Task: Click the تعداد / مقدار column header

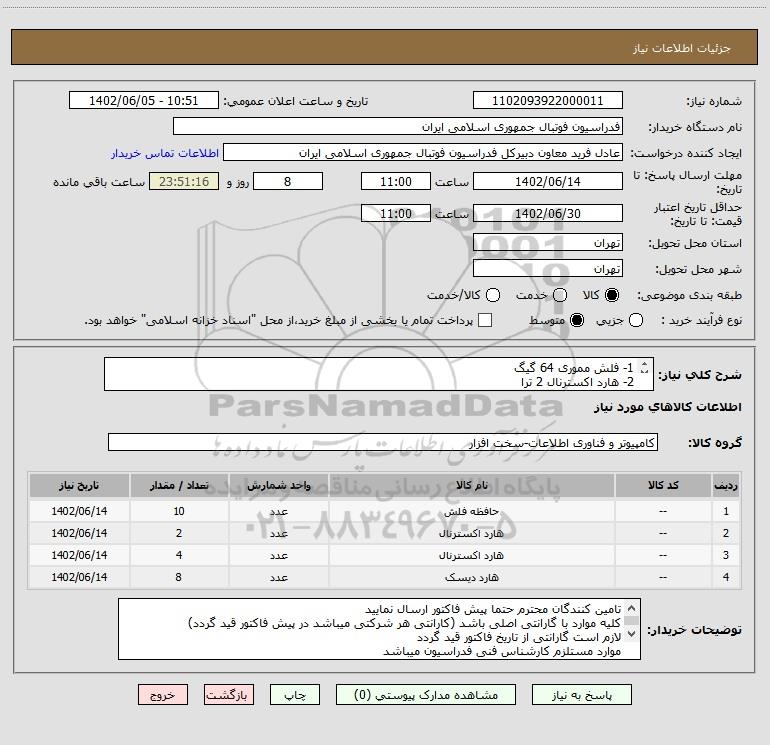Action: pyautogui.click(x=179, y=485)
